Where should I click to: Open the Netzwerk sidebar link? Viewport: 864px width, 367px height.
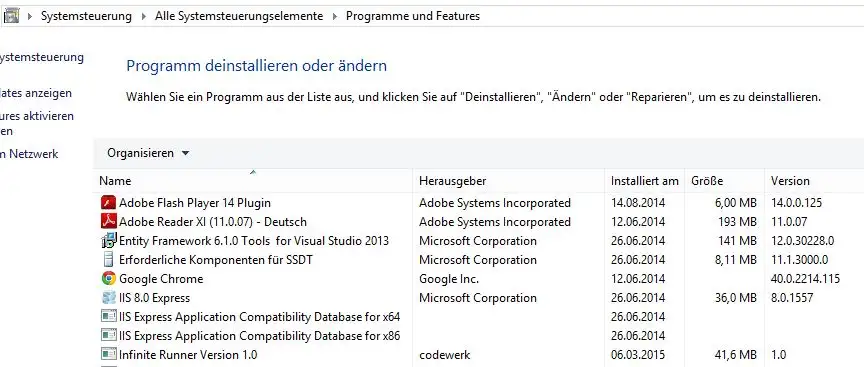29,154
